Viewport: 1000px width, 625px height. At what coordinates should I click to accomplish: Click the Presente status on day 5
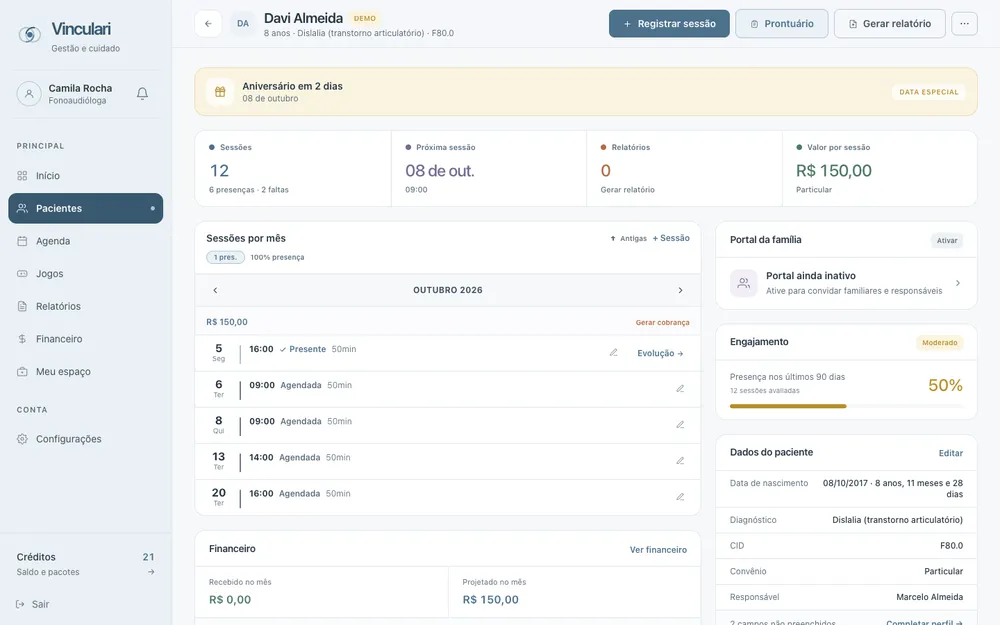(x=302, y=349)
